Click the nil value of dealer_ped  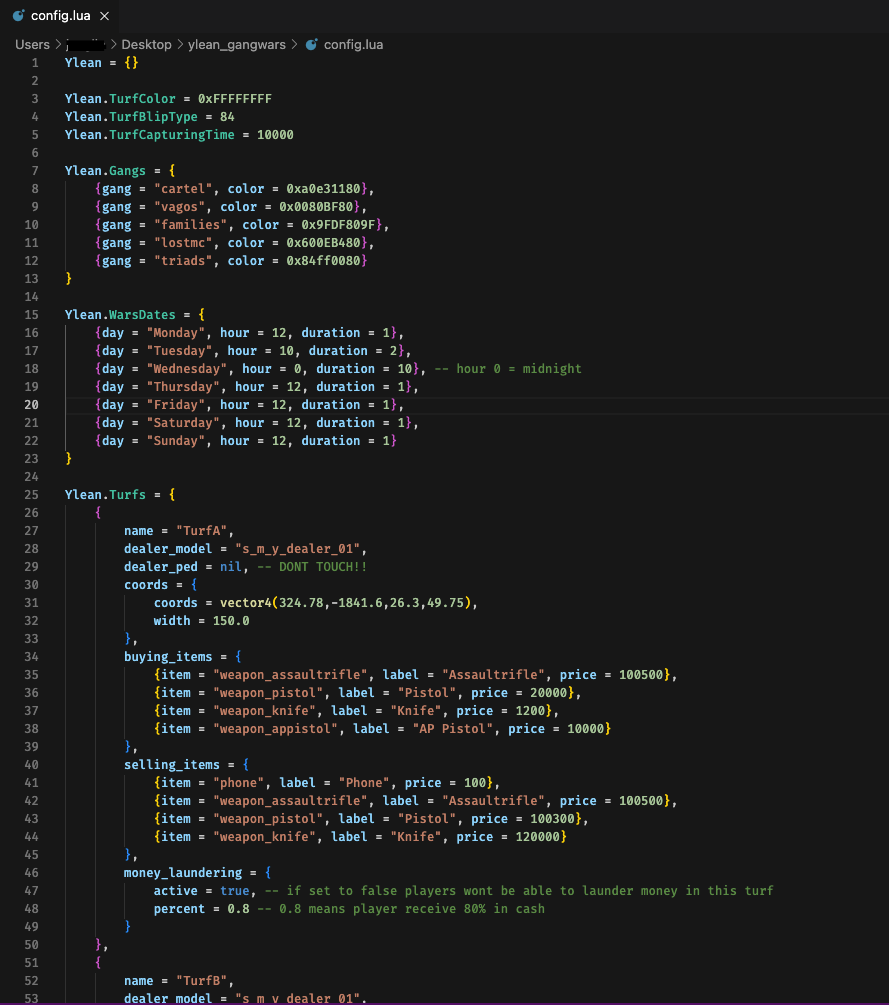(231, 567)
